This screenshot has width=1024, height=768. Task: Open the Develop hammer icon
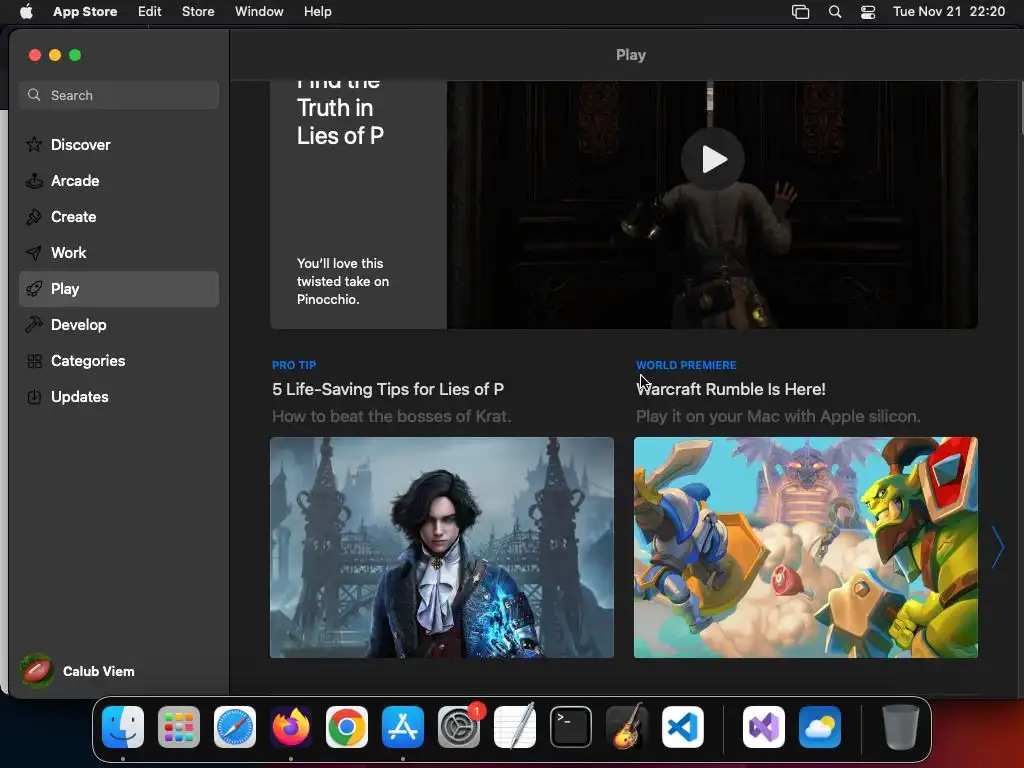(34, 325)
